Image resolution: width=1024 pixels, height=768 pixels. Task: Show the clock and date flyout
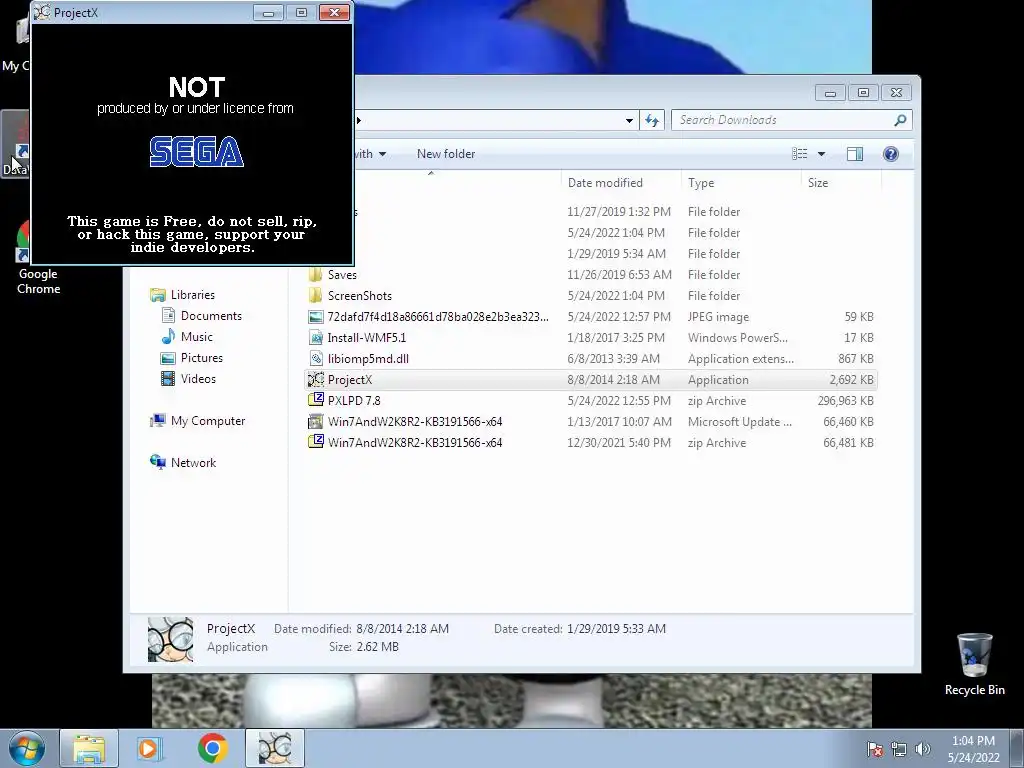[973, 749]
